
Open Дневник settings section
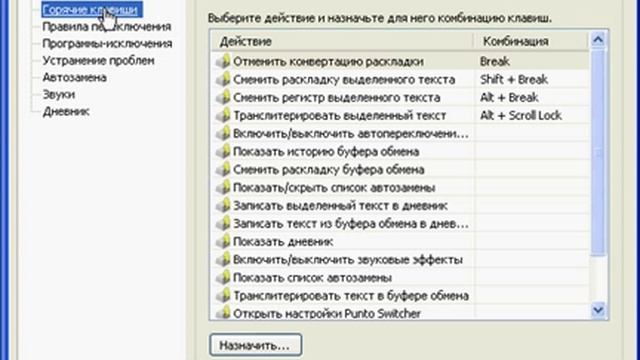66,111
